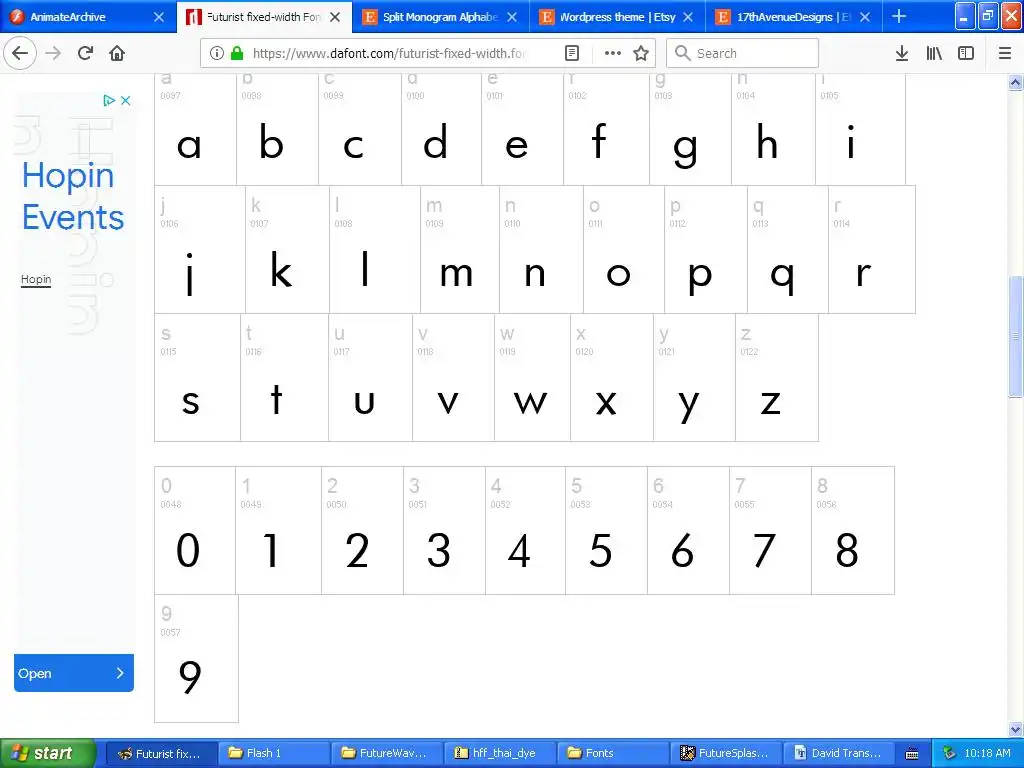This screenshot has height=768, width=1024.
Task: Close the Futurist fixed-width Font tab
Action: click(335, 17)
